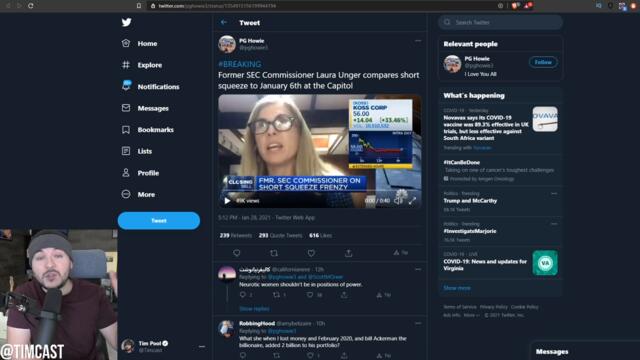Open options menu on 'Neurotic women' reply
Viewport: 640px width, 360px height.
pos(418,269)
